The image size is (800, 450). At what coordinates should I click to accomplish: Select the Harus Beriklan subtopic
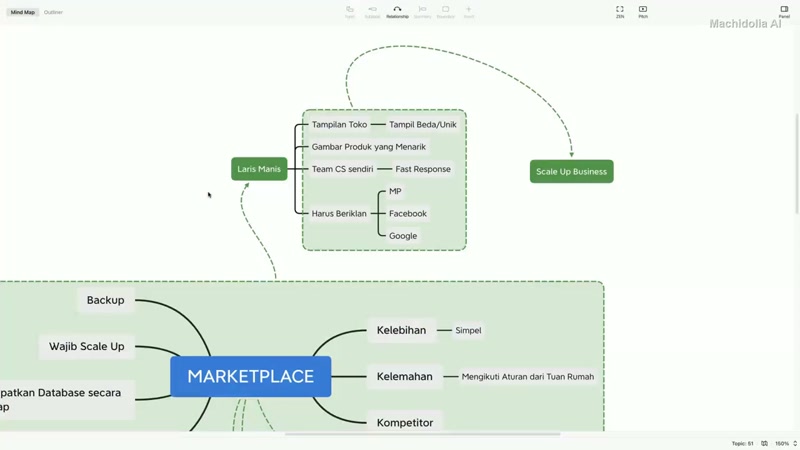click(339, 214)
